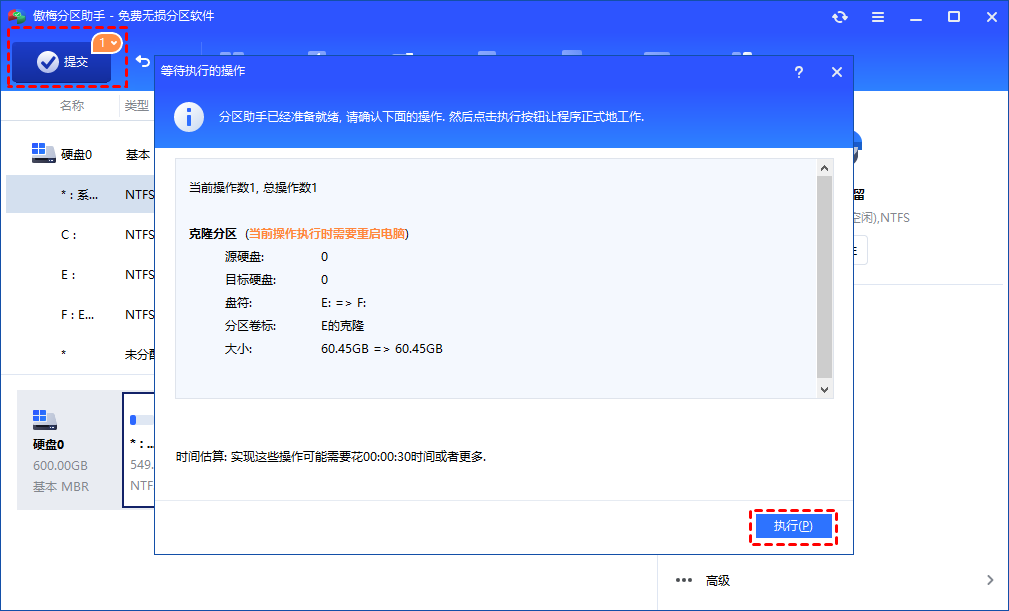Click the 硬盘0 disk icon in list
The height and width of the screenshot is (611, 1009).
coord(44,154)
